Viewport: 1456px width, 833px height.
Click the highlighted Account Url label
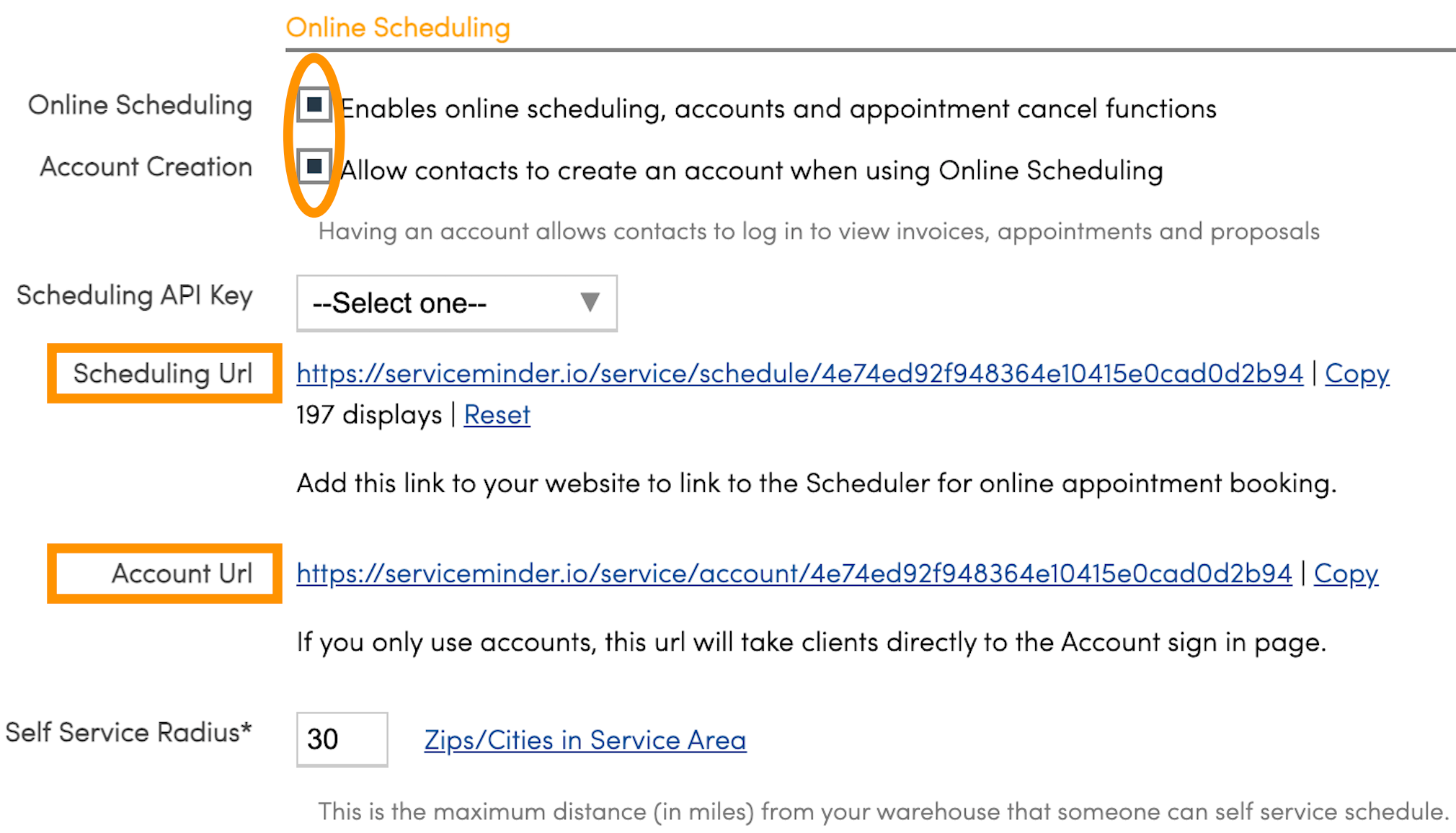click(x=182, y=574)
